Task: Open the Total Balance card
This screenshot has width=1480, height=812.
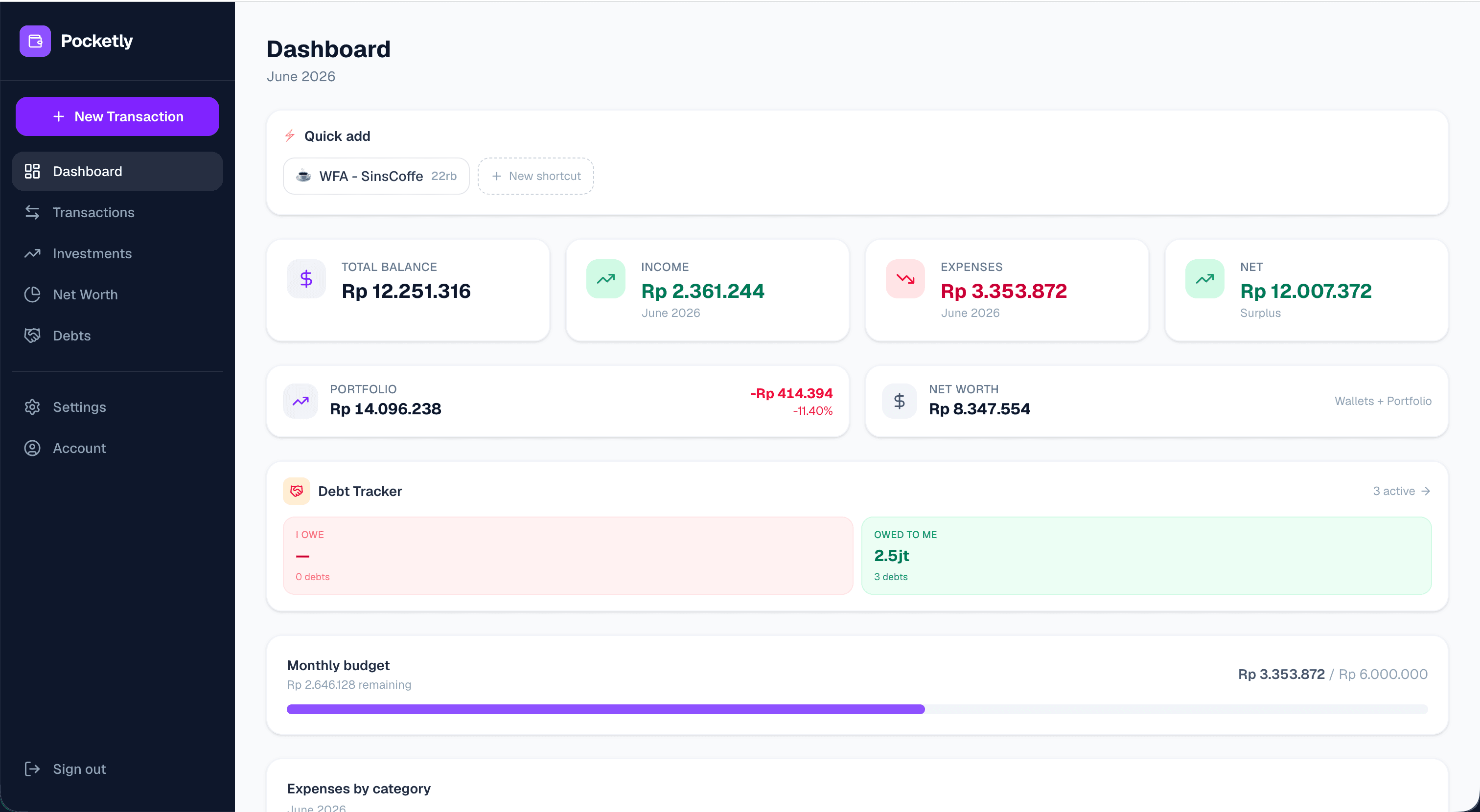Action: click(408, 291)
